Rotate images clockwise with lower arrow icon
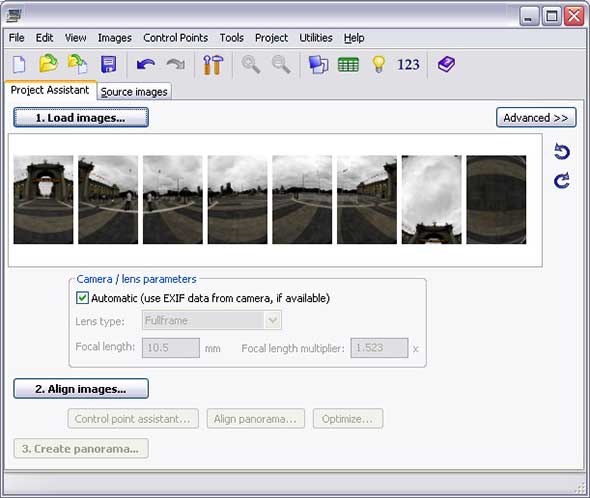 (x=562, y=181)
